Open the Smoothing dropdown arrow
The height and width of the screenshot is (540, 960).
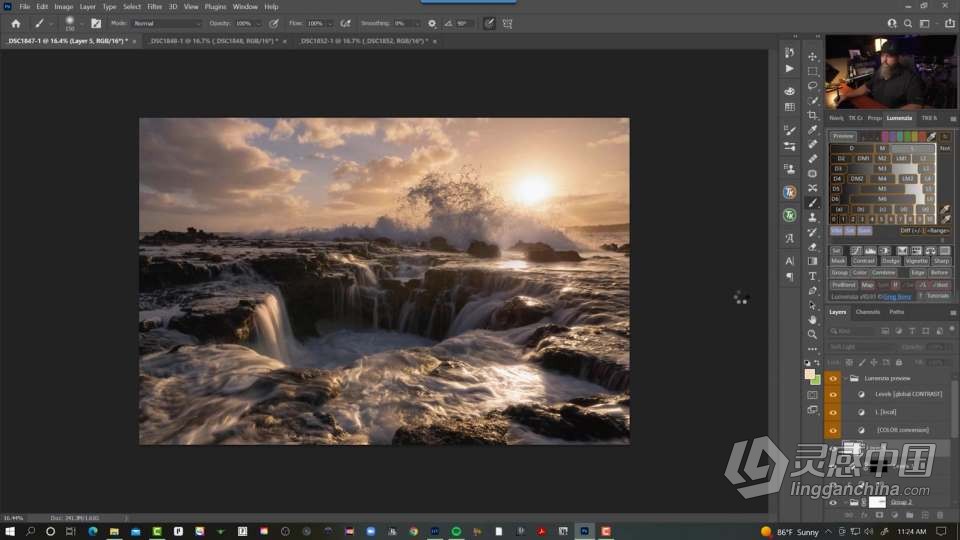click(418, 24)
